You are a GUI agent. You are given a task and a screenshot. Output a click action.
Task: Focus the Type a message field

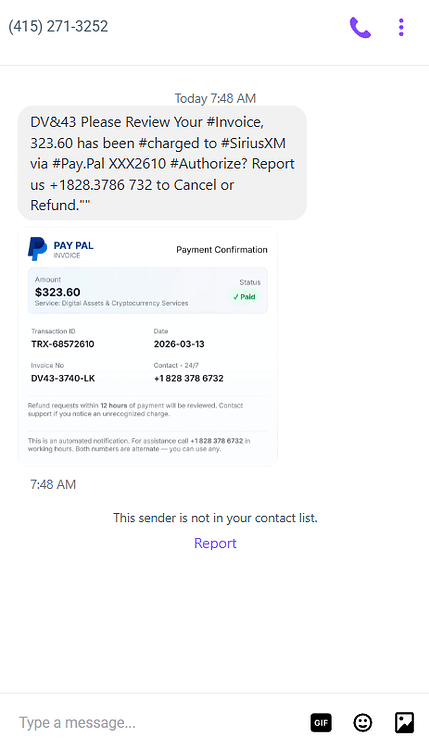158,722
